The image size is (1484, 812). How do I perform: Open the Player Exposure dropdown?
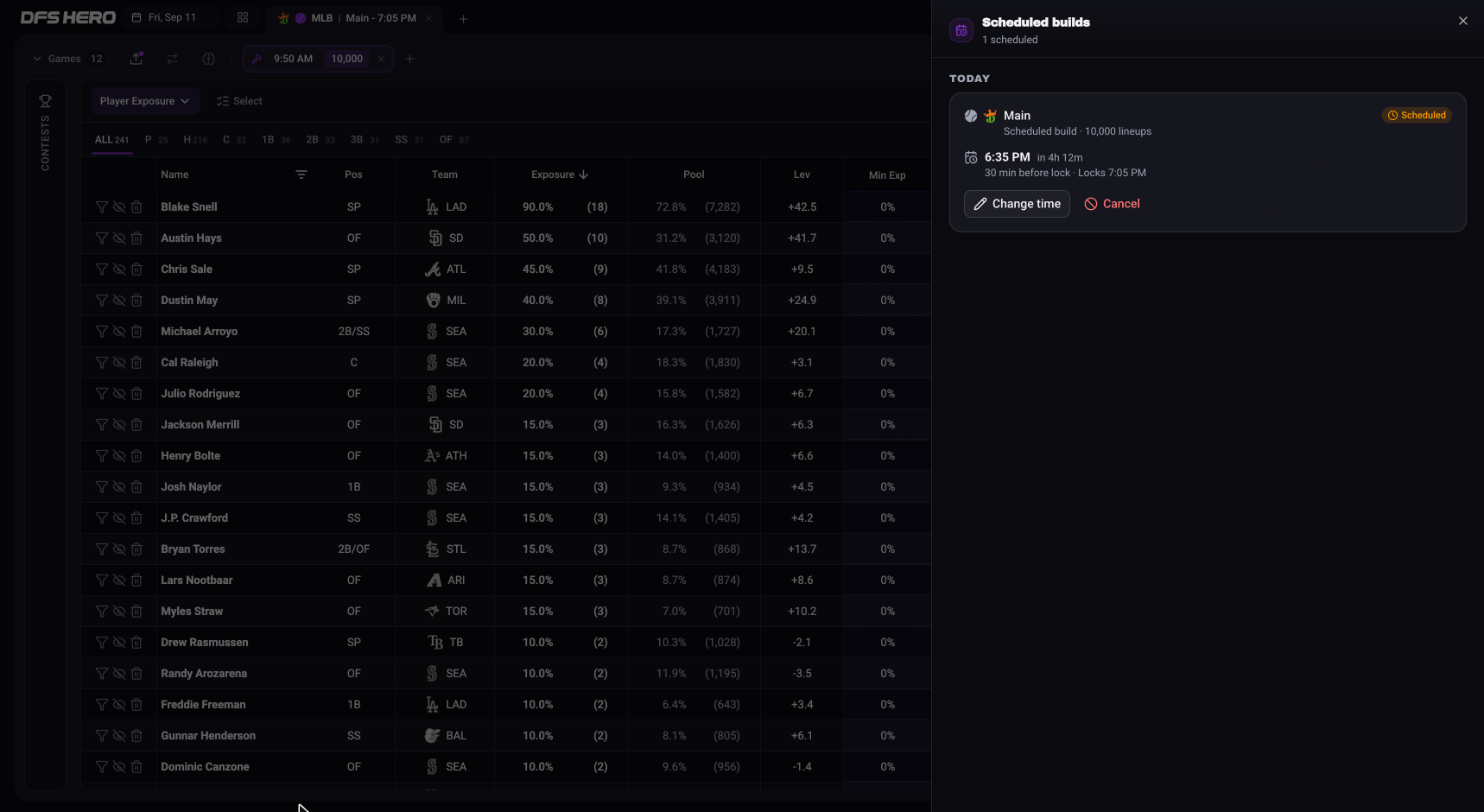pos(145,101)
